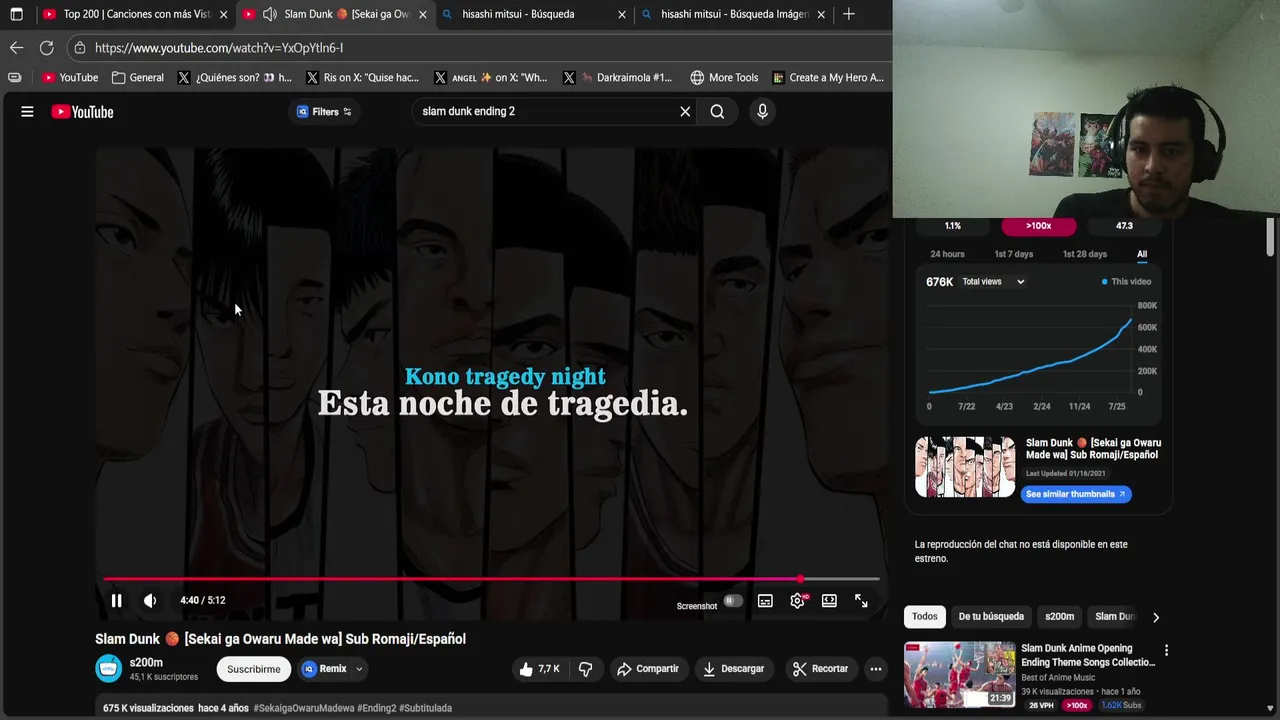Screen dimensions: 1280x720
Task: Mute the video volume
Action: 150,600
